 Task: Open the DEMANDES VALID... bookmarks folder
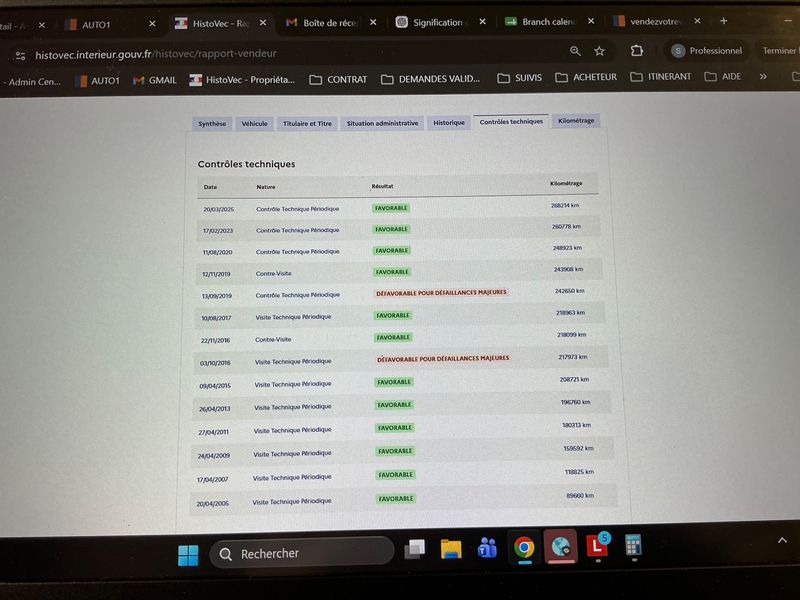pyautogui.click(x=431, y=79)
